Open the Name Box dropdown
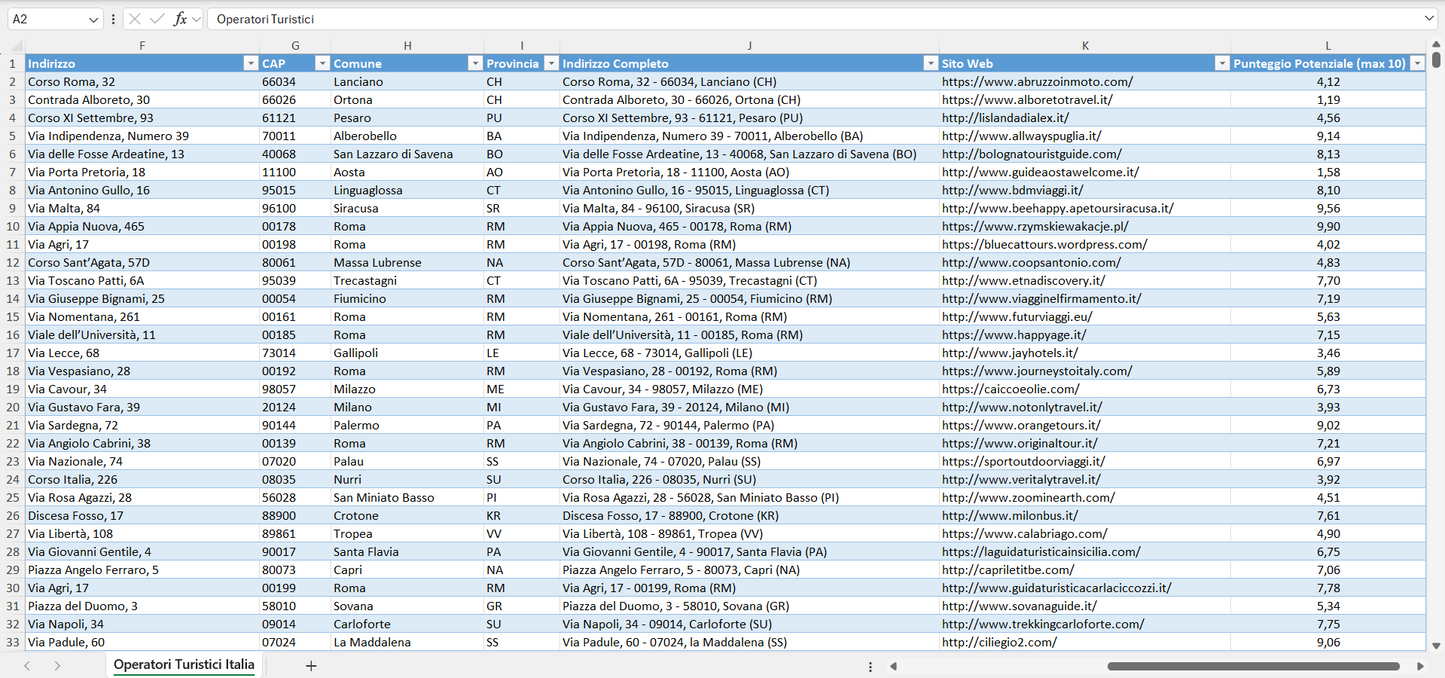 pos(95,18)
